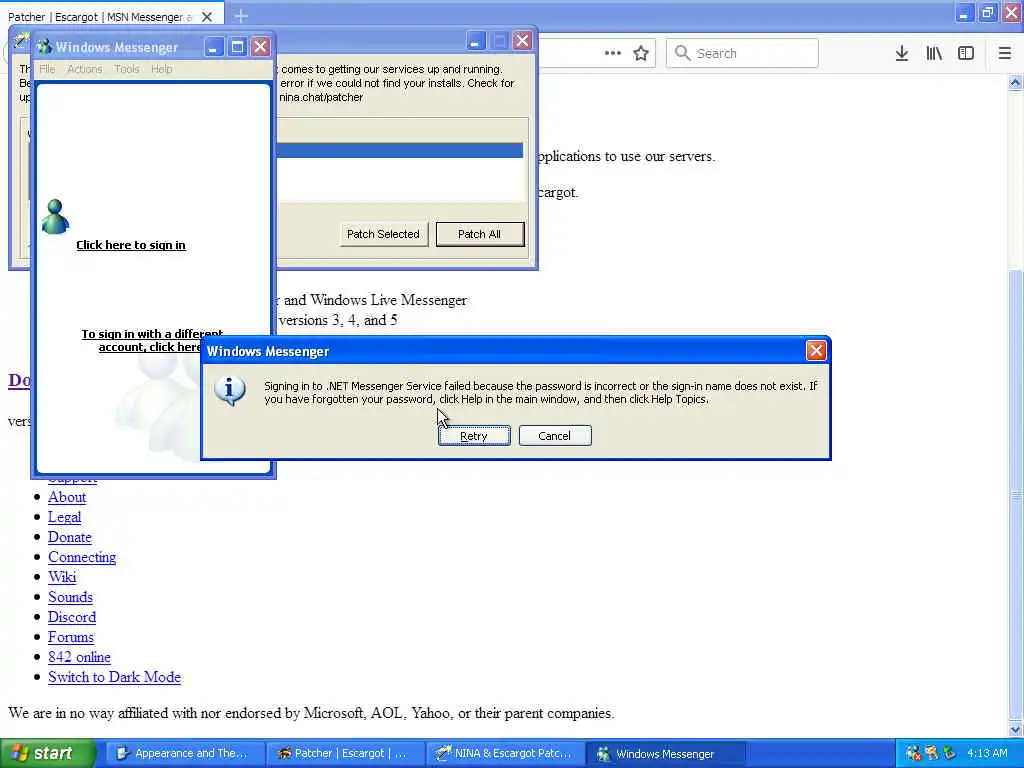Click Retry in the sign-in error dialog

coord(474,436)
